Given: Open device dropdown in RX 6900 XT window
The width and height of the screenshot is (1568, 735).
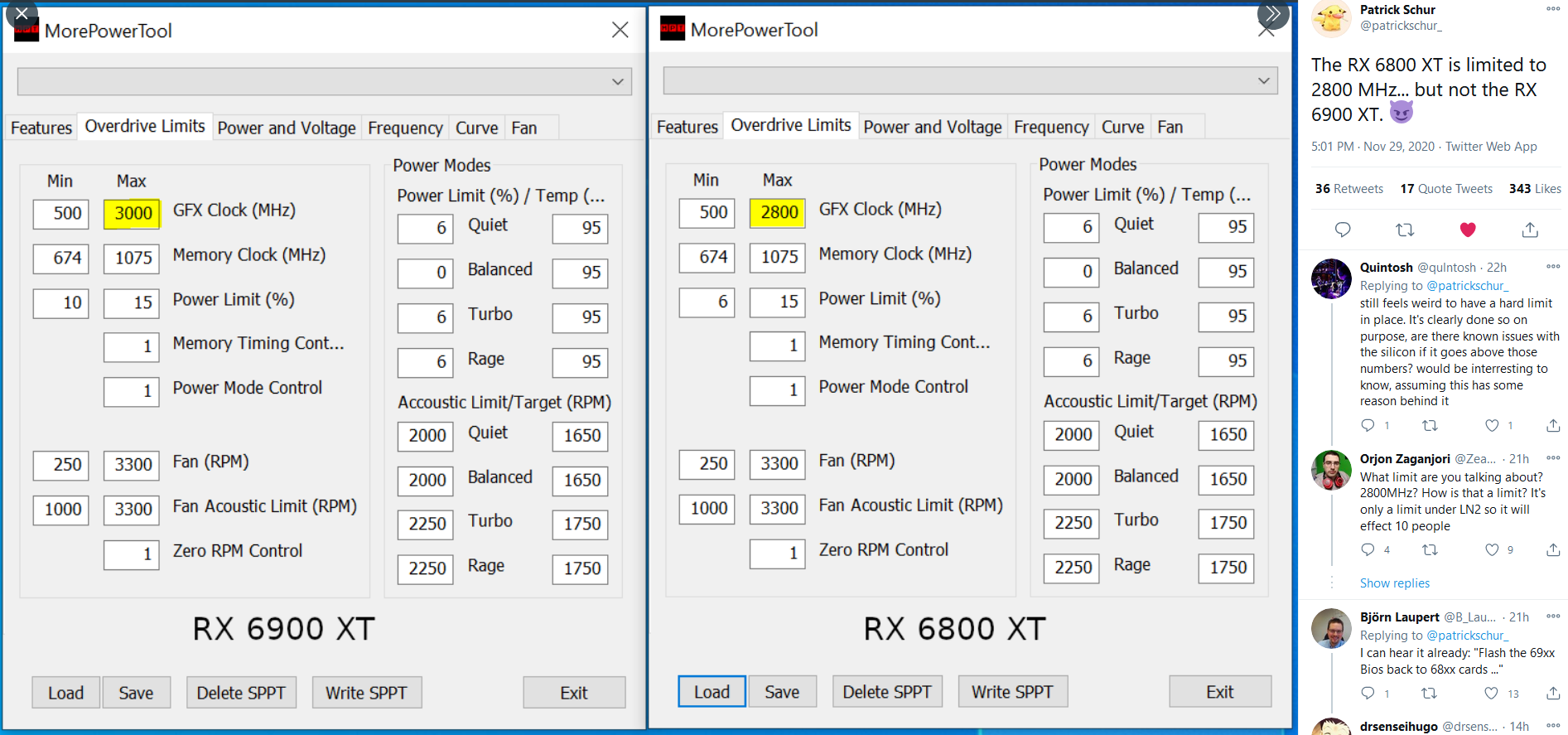Looking at the screenshot, I should (x=325, y=81).
